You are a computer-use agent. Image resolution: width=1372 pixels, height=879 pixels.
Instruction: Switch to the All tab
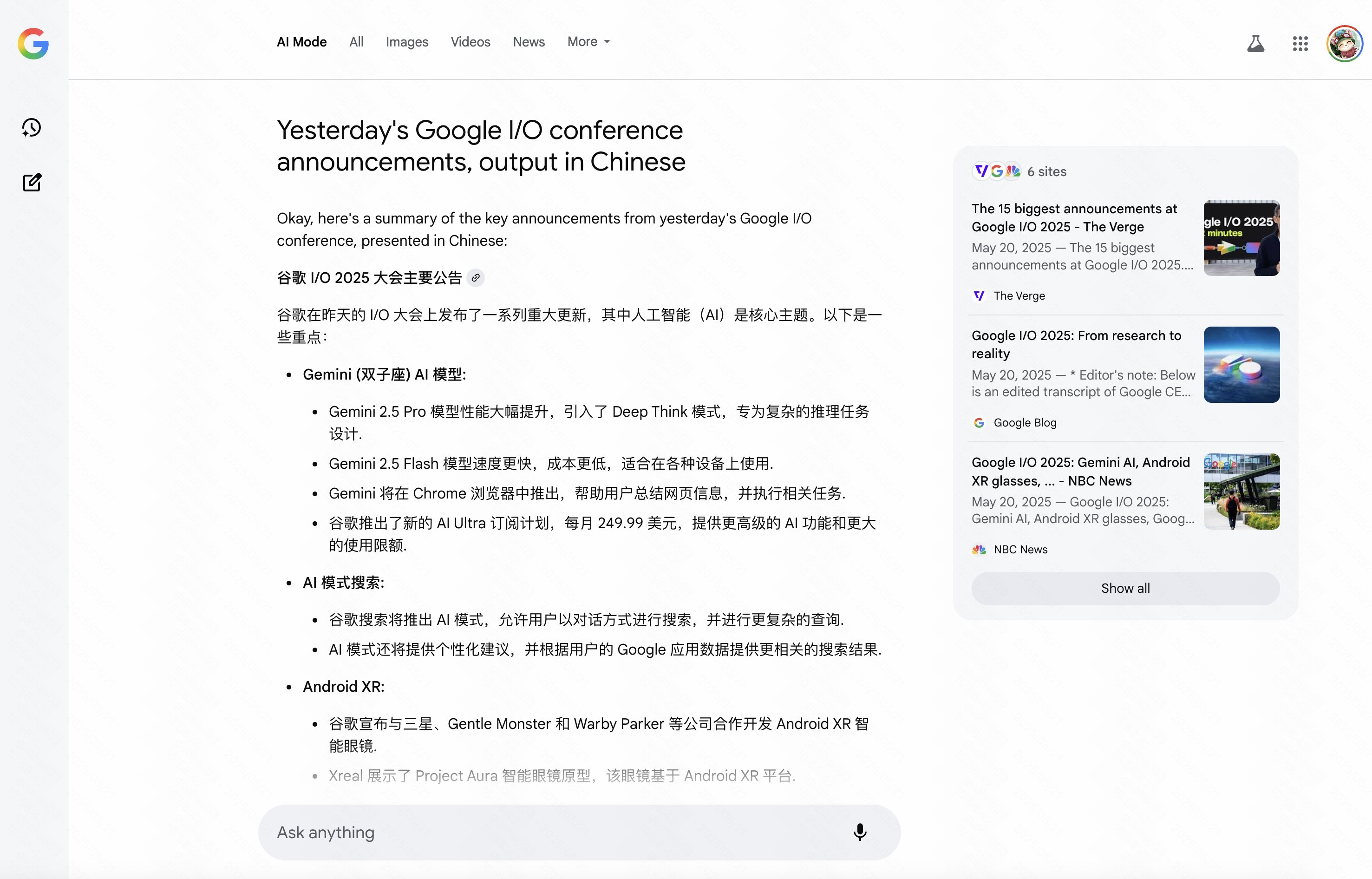[356, 42]
